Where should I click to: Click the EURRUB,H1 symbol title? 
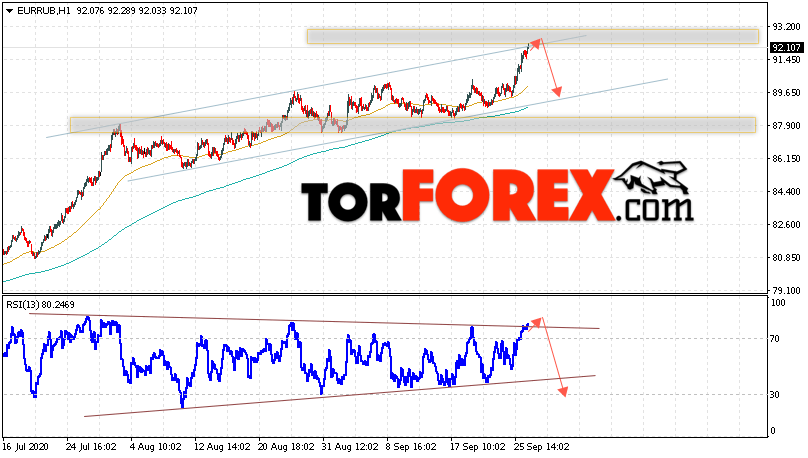pyautogui.click(x=44, y=11)
